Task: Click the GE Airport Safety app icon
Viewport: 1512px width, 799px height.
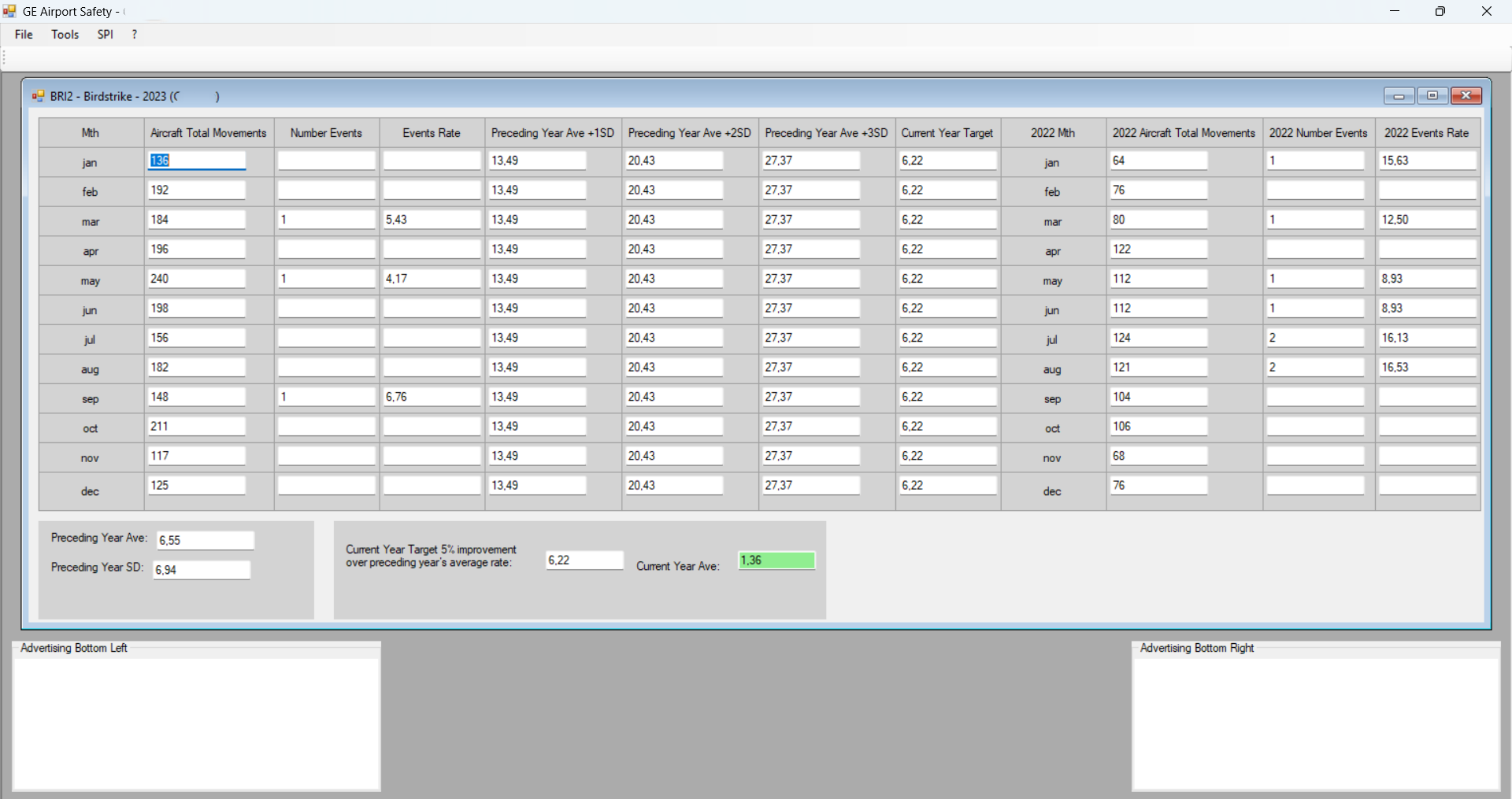Action: [x=9, y=11]
